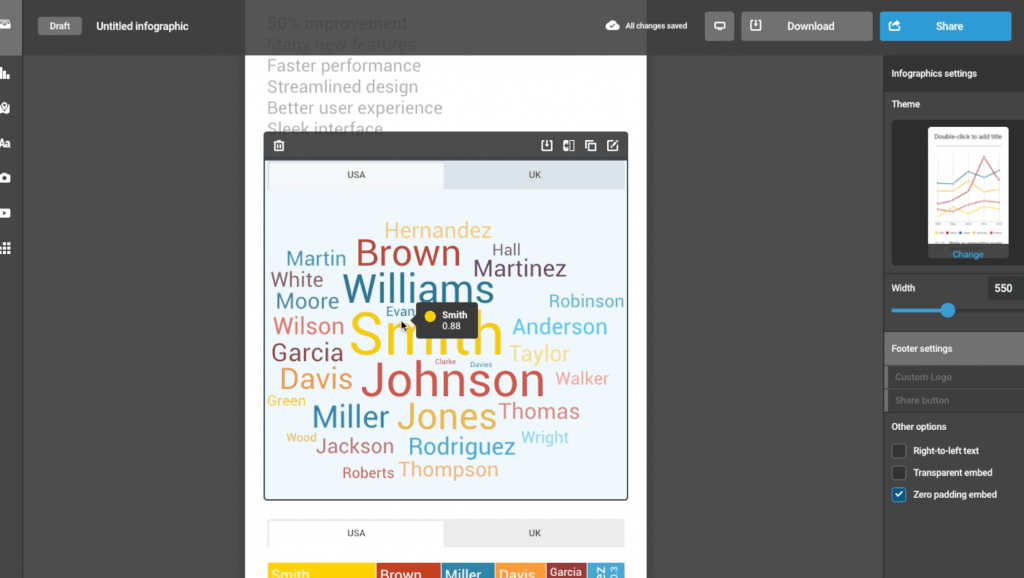Delete the word cloud chart via trash icon
Viewport: 1024px width, 578px height.
279,145
